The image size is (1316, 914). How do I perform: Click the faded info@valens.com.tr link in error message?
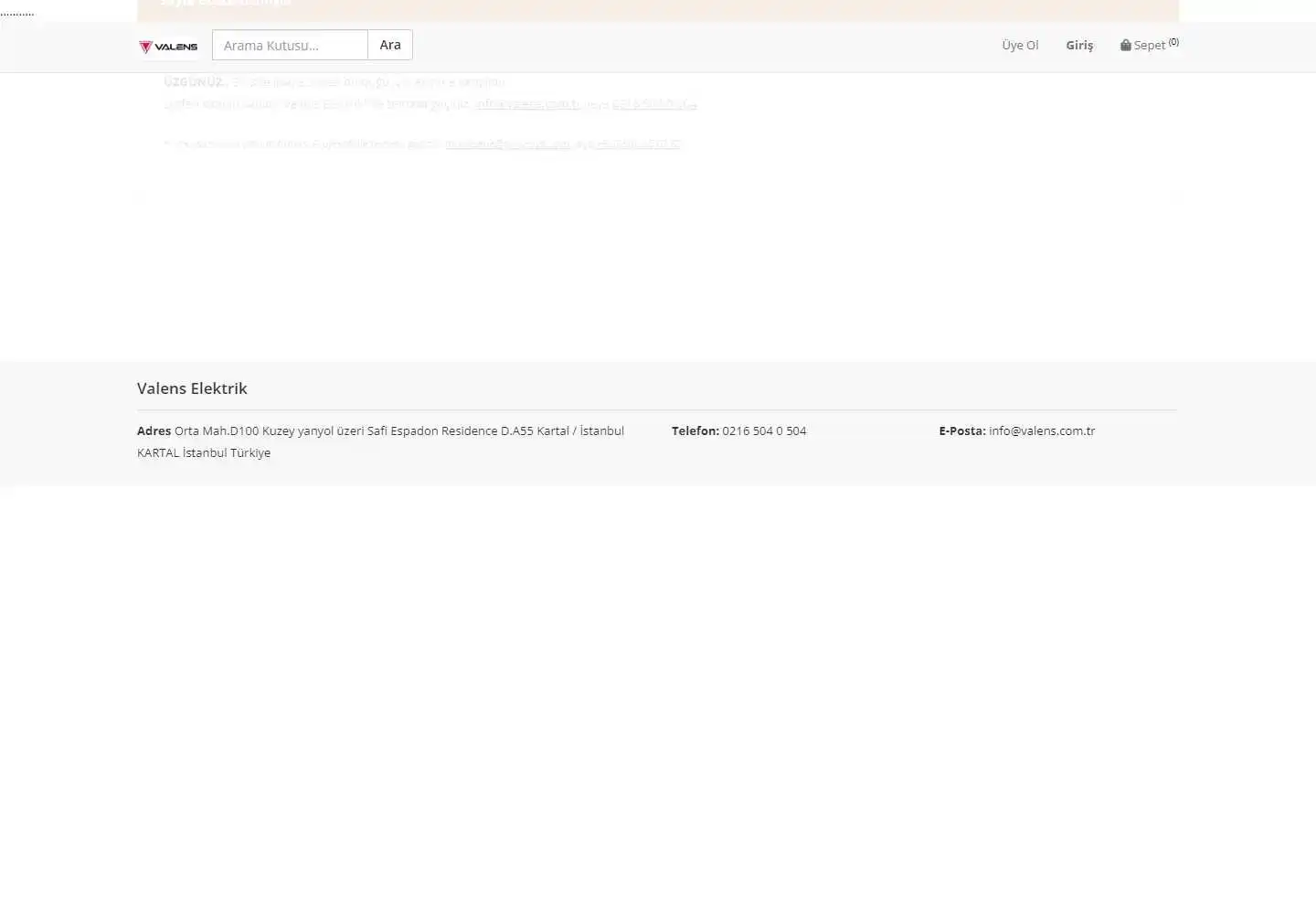(527, 103)
